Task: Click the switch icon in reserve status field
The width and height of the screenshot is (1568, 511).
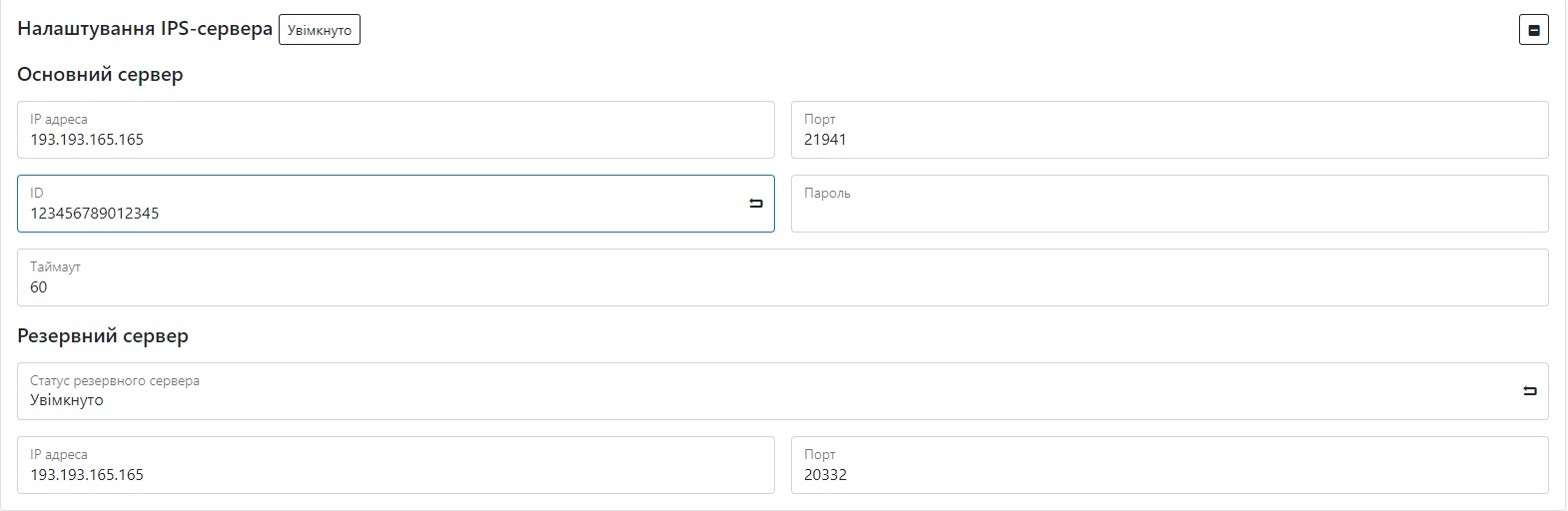Action: pyautogui.click(x=1530, y=391)
